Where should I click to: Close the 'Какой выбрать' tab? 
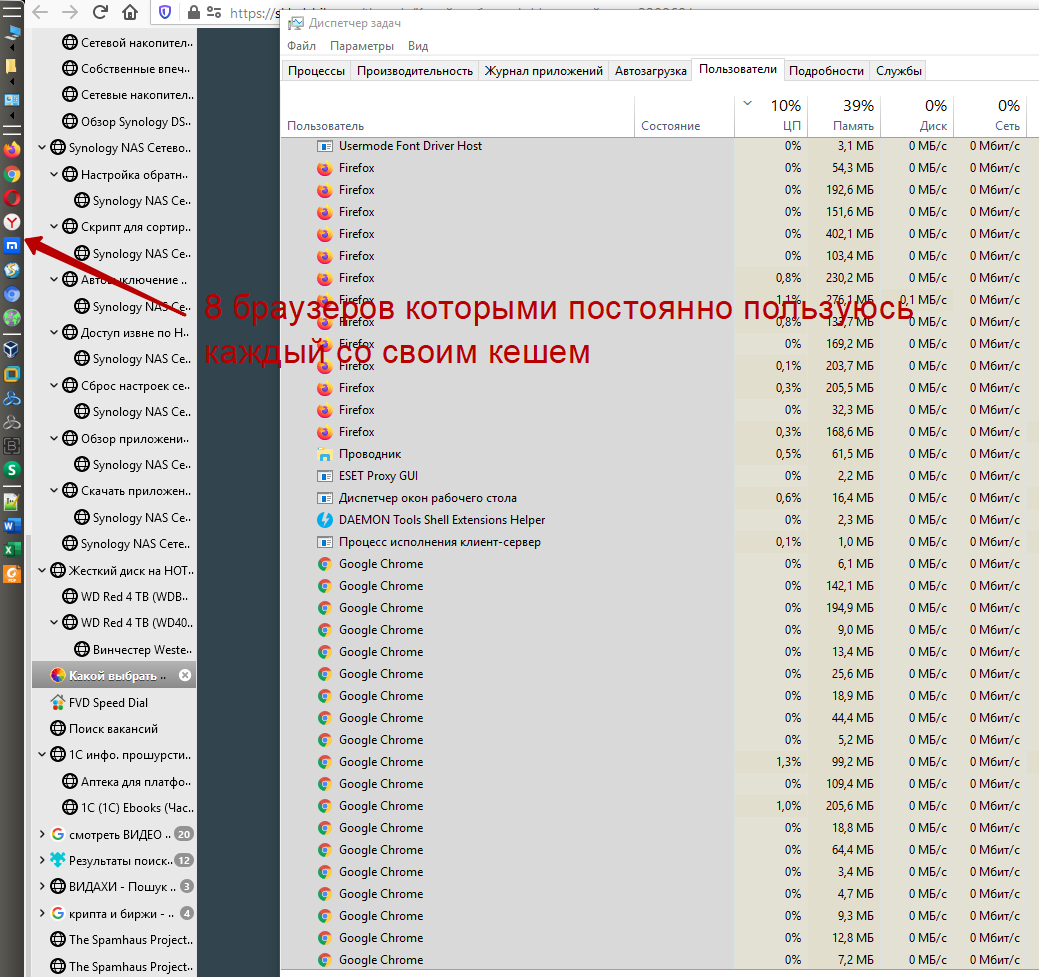[184, 675]
